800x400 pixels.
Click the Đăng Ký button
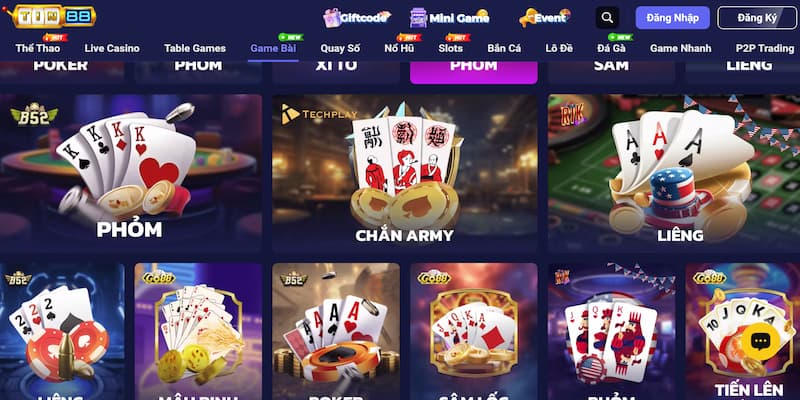[757, 18]
